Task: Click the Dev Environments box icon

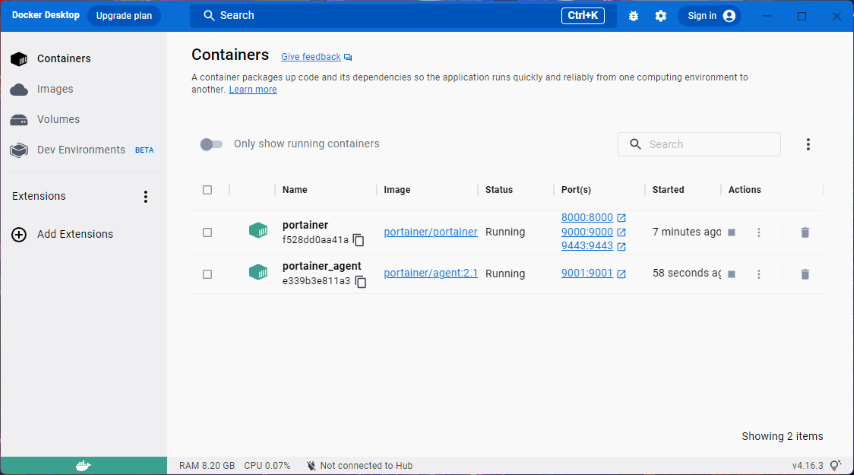Action: tap(19, 150)
